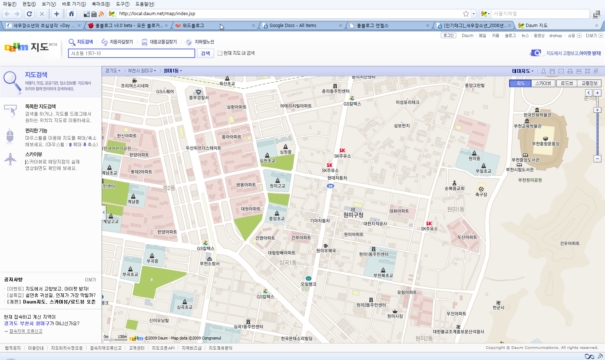
Task: Open the 길찾기 tab beside 지도검색
Action: point(117,42)
